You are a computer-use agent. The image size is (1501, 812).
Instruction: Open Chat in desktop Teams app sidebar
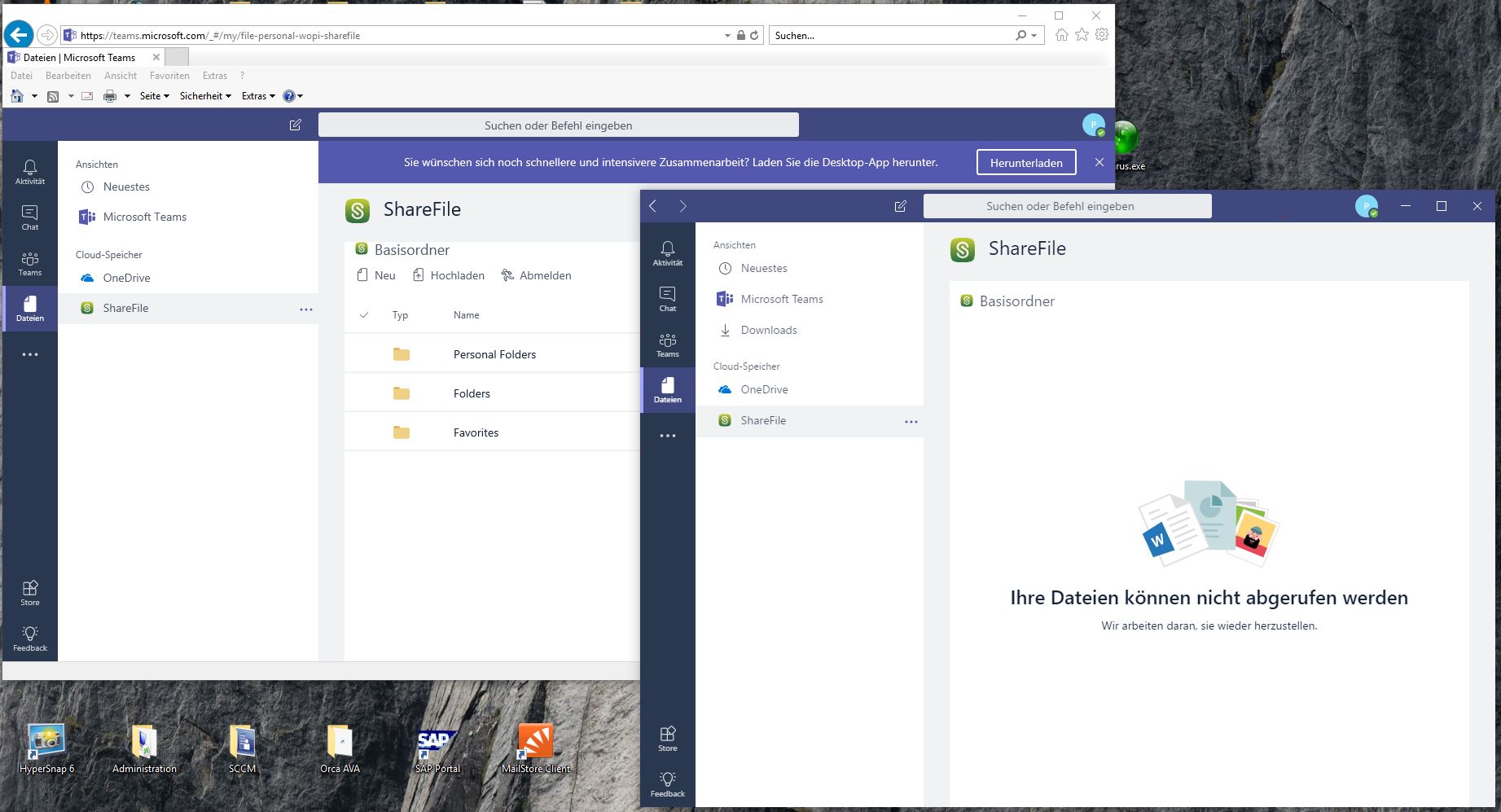[x=668, y=299]
